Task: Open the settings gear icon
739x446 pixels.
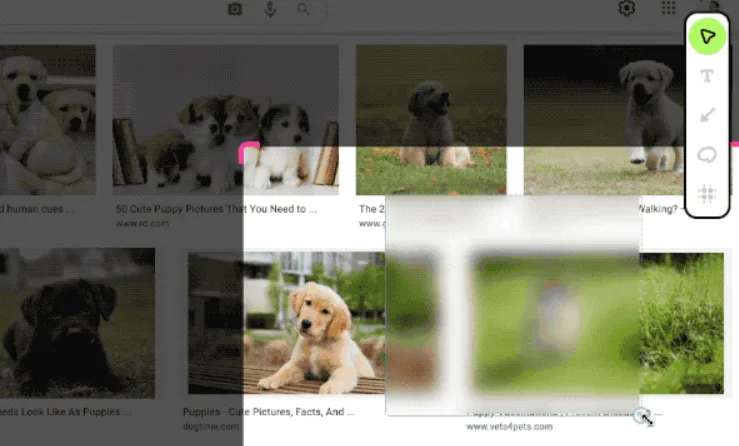Action: click(626, 8)
